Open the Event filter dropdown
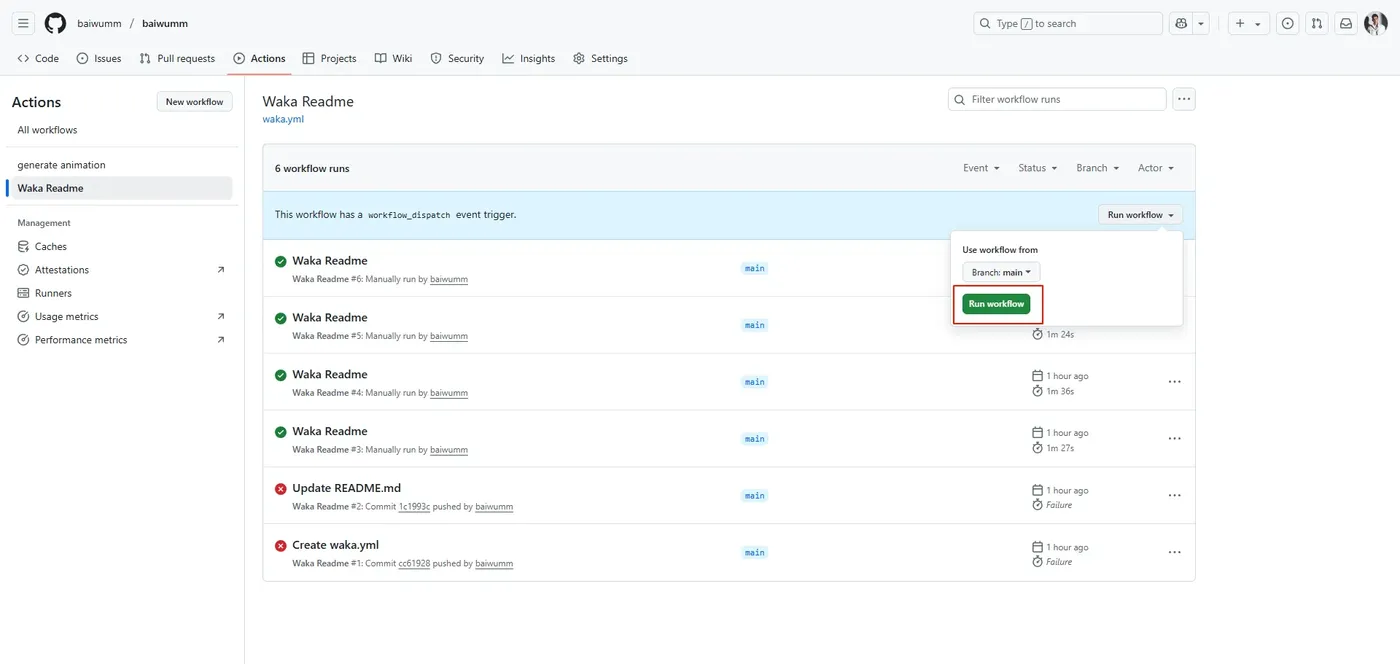The height and width of the screenshot is (664, 1400). coord(981,168)
